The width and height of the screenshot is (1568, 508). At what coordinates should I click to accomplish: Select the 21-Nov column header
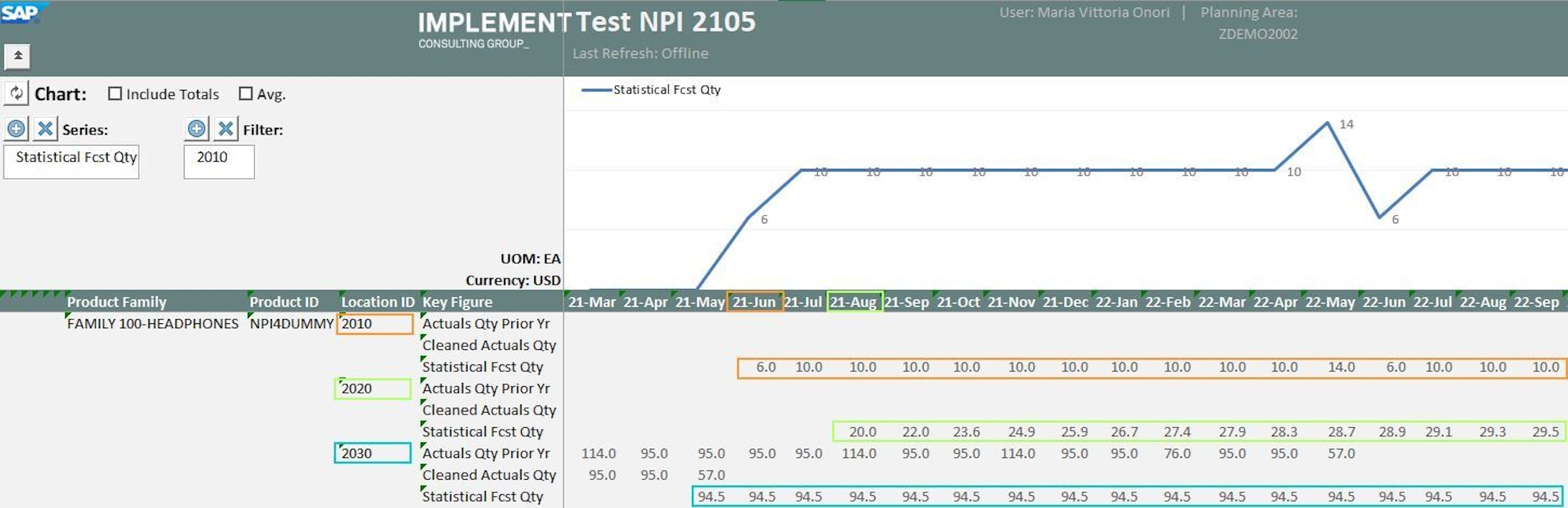coord(1011,302)
